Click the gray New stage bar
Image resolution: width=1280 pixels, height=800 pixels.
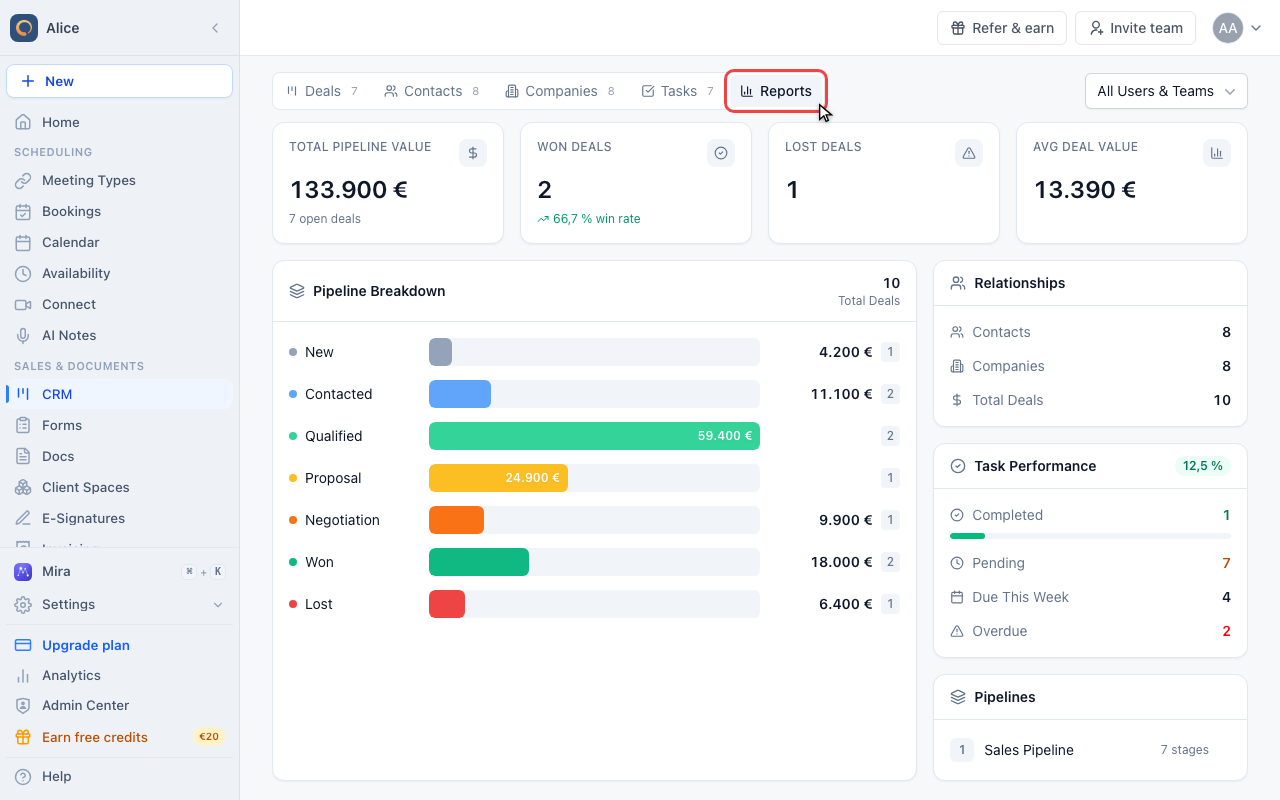[440, 352]
